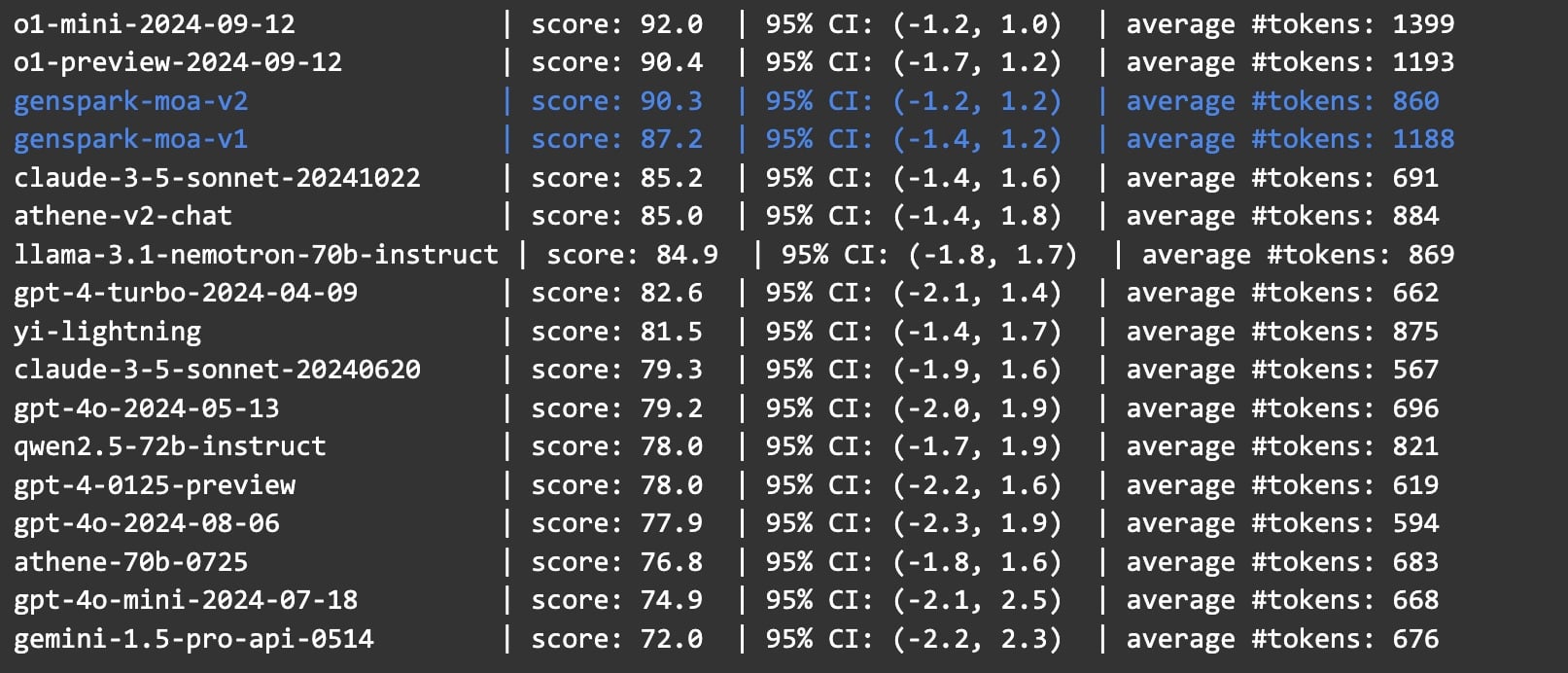Image resolution: width=1568 pixels, height=673 pixels.
Task: Click the 95% CI (-2.1, 1.4) text
Action: click(x=914, y=293)
